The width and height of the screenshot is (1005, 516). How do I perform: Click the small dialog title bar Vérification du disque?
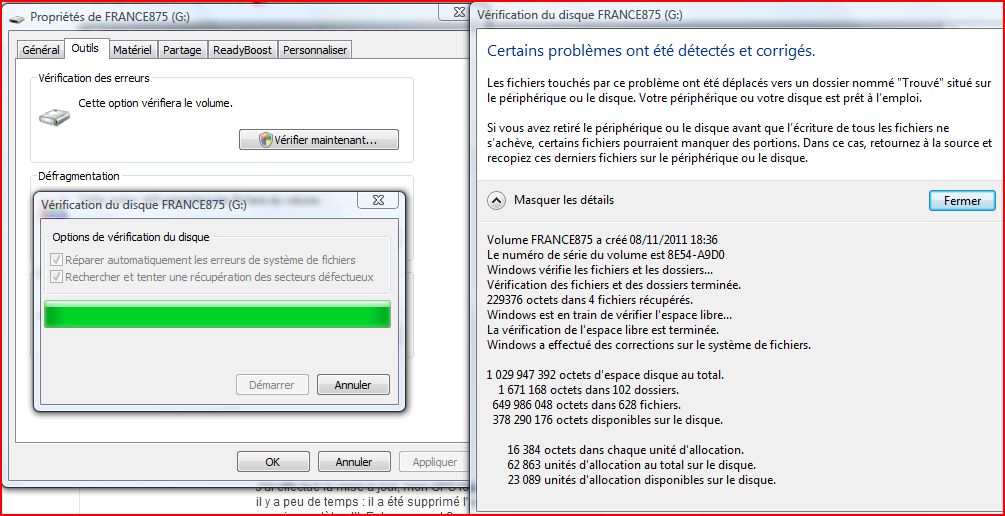point(144,204)
